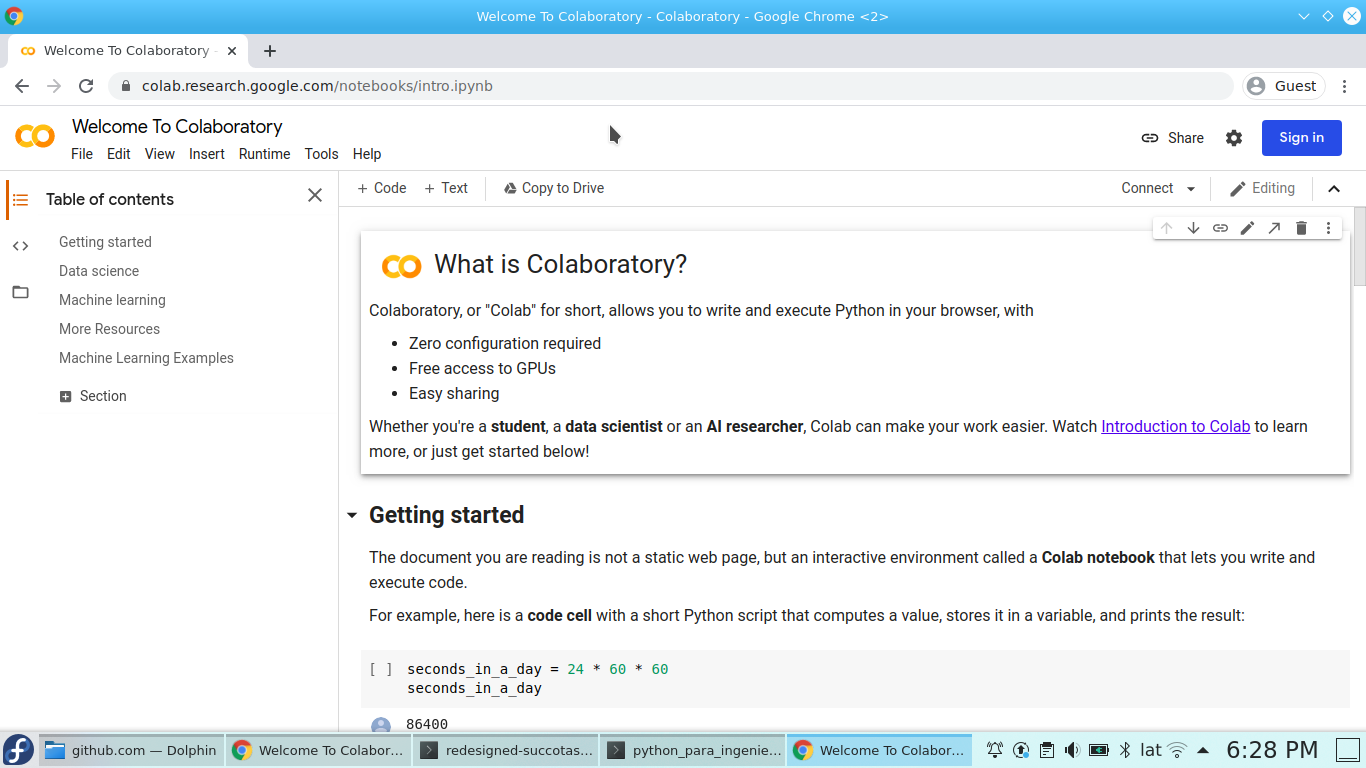Click the Wi-Fi network icon in tray
The width and height of the screenshot is (1366, 768).
click(1177, 750)
